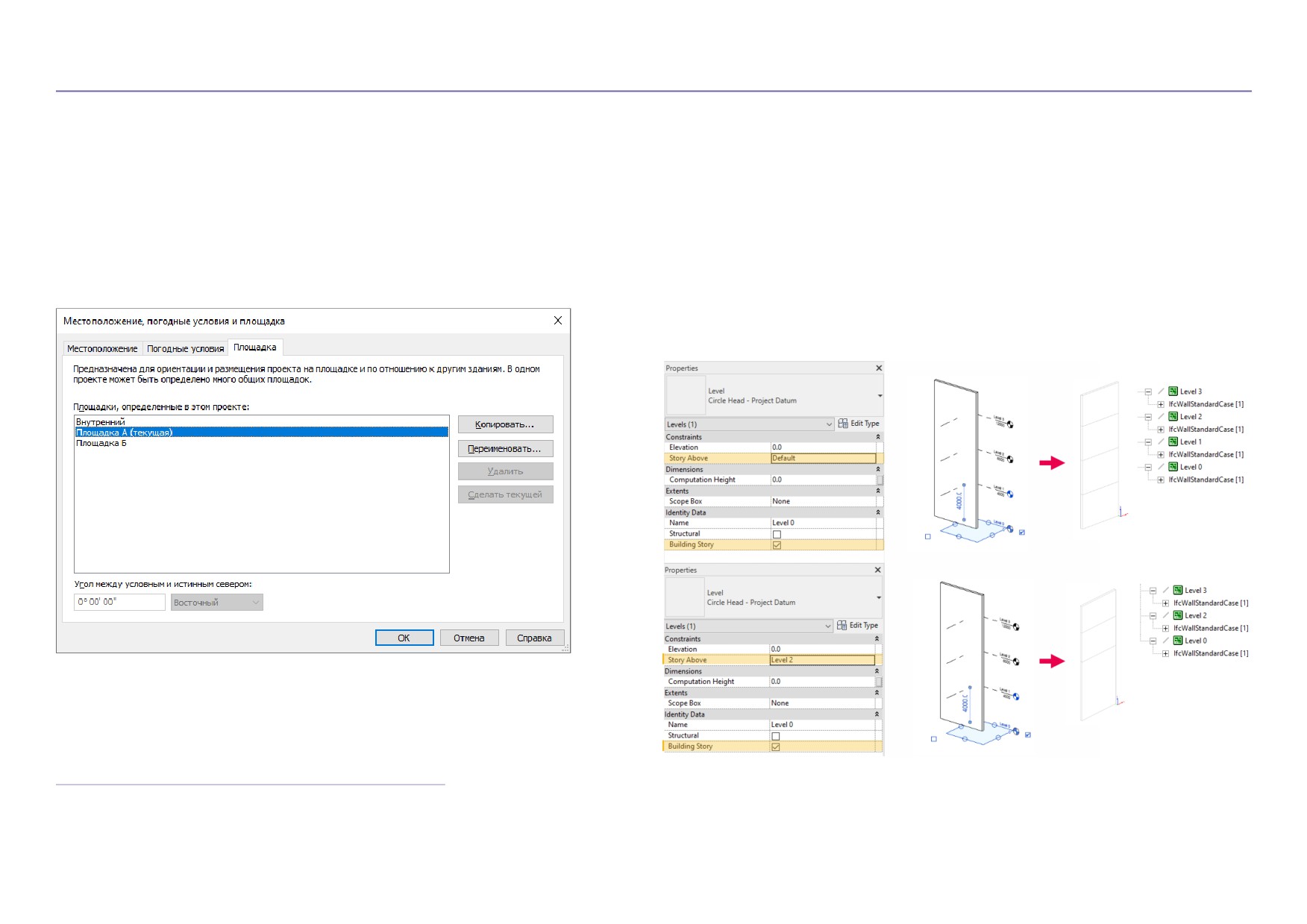This screenshot has height=924, width=1307.
Task: Click the Level 2 icon in the three-level IFC tree
Action: point(1178,616)
